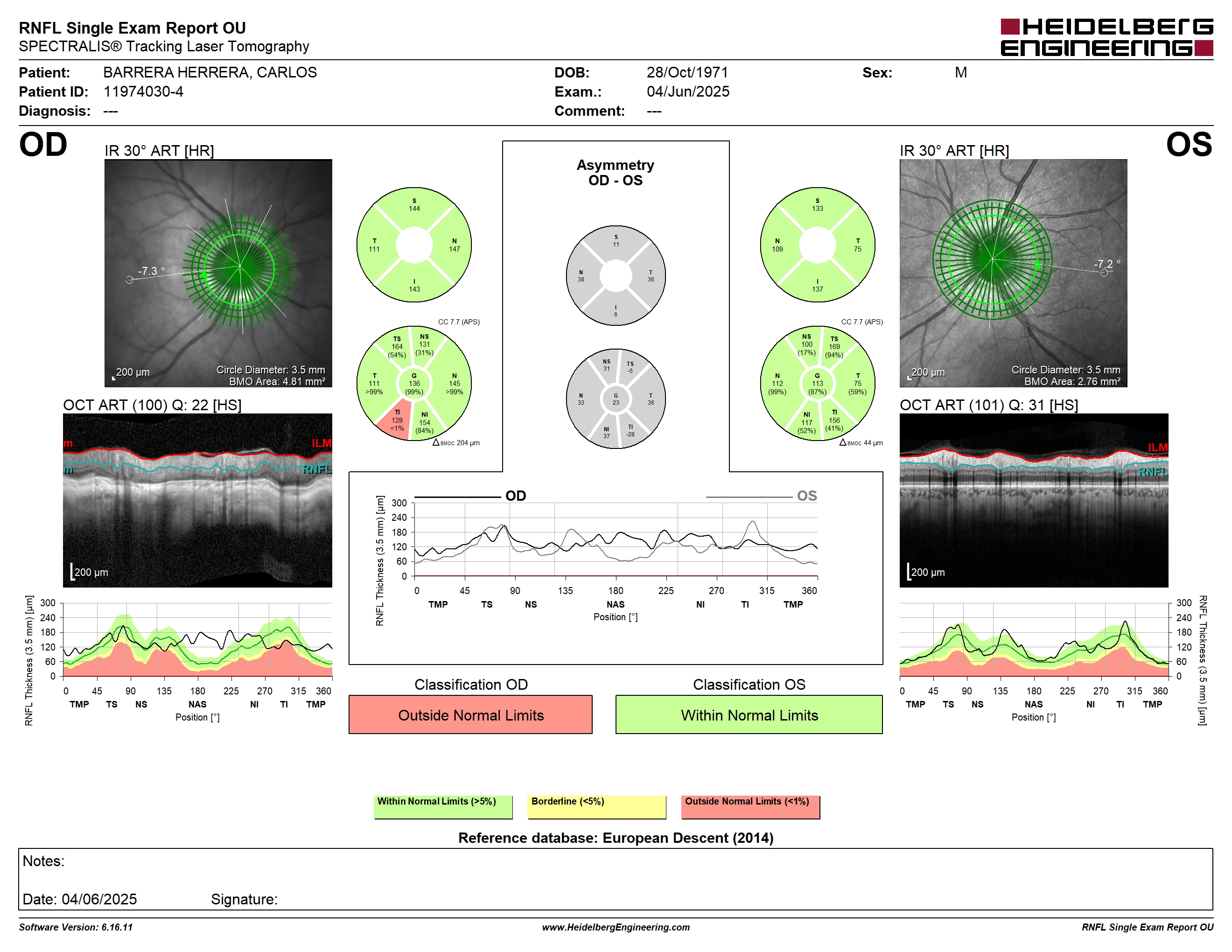
Task: Click the exam date 04/Jun/2025
Action: point(688,92)
